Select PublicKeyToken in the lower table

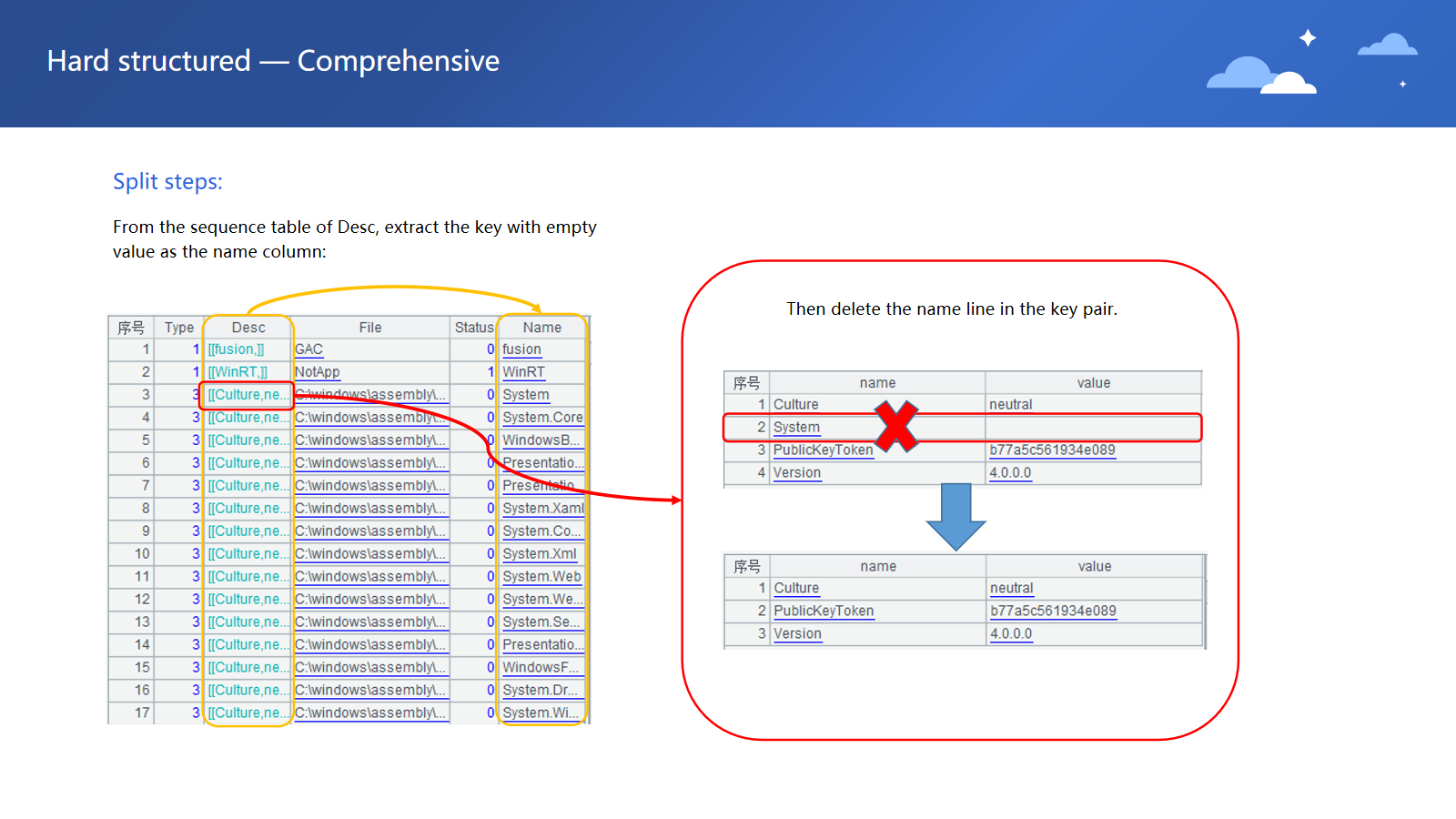(x=824, y=612)
